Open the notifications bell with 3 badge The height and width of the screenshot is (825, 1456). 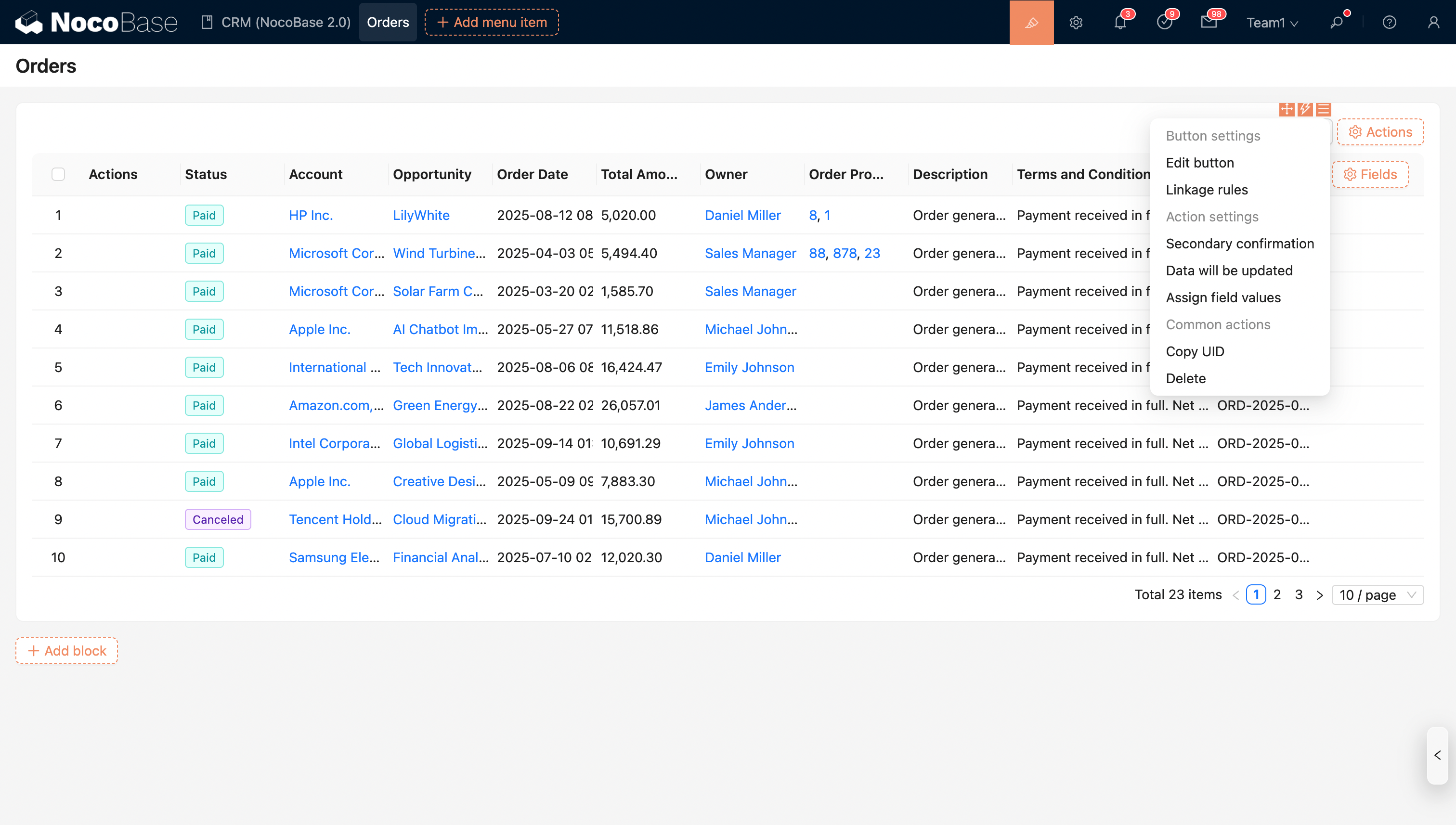pos(1120,22)
